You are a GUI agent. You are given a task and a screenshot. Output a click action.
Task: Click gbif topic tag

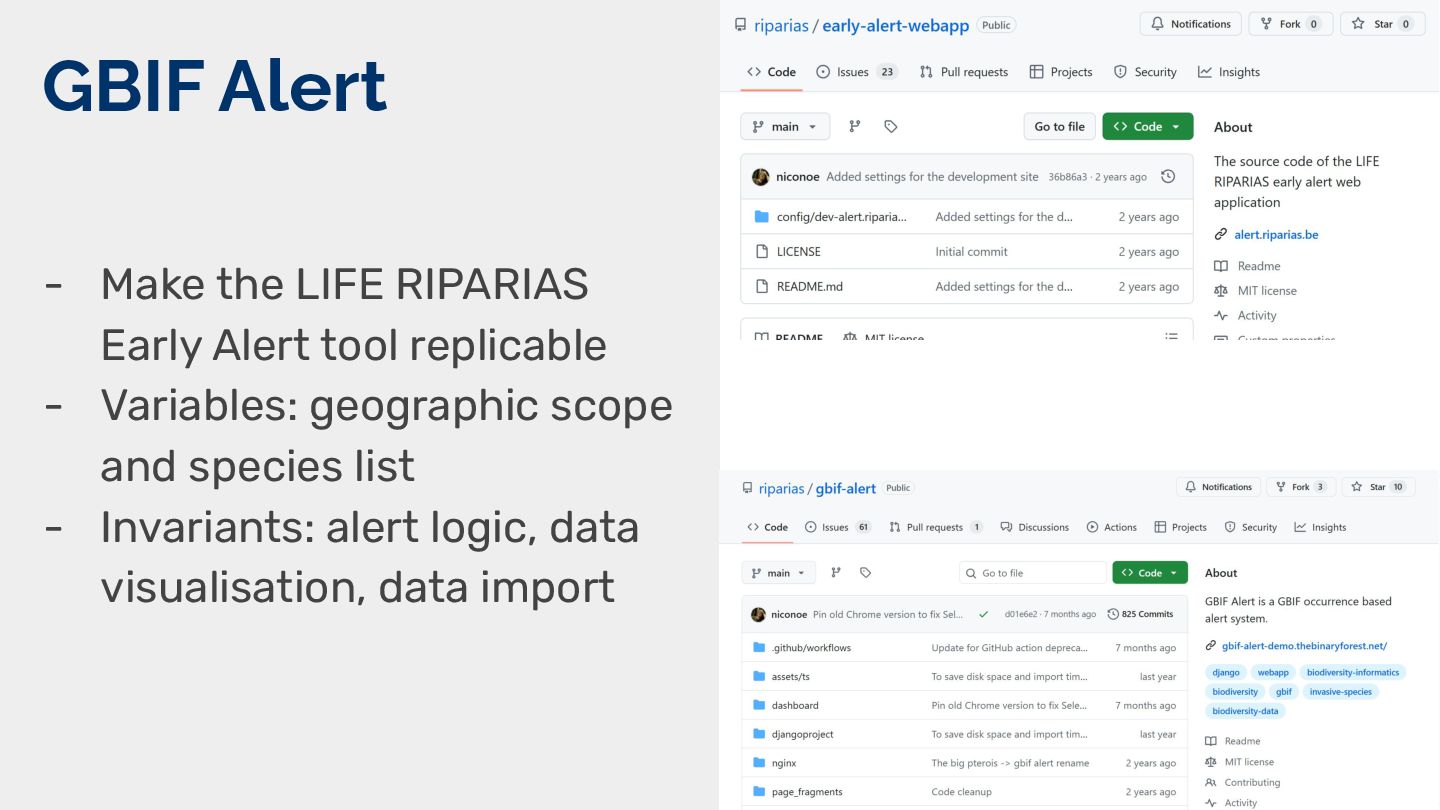coord(1284,692)
